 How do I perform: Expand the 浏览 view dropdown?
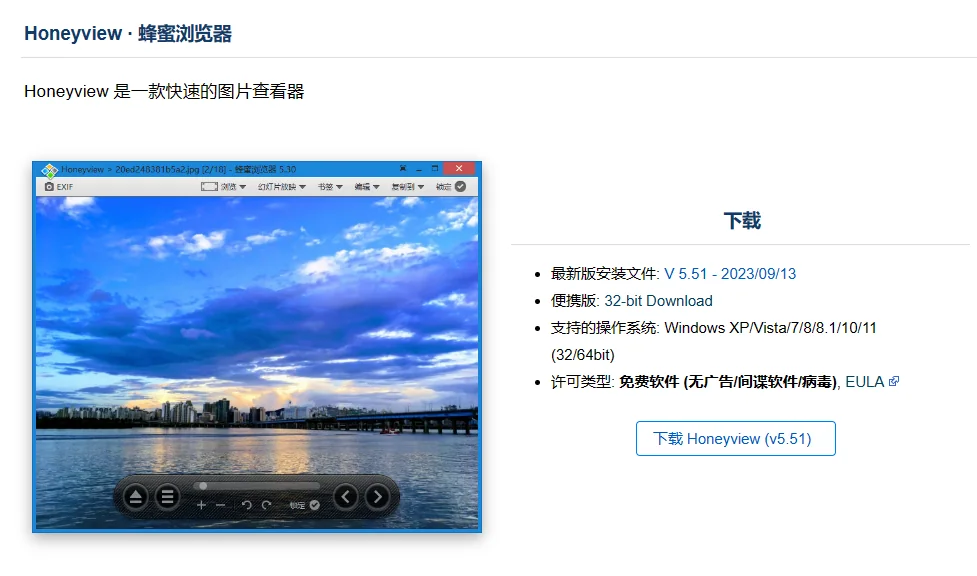coord(224,186)
